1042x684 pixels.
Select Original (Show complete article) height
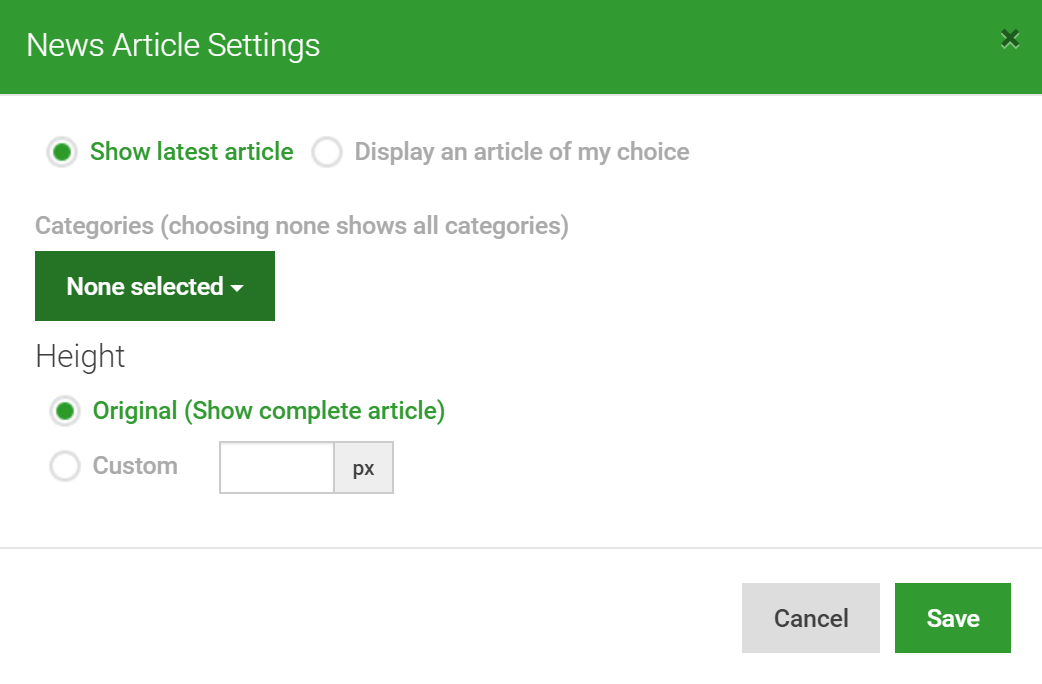point(65,411)
